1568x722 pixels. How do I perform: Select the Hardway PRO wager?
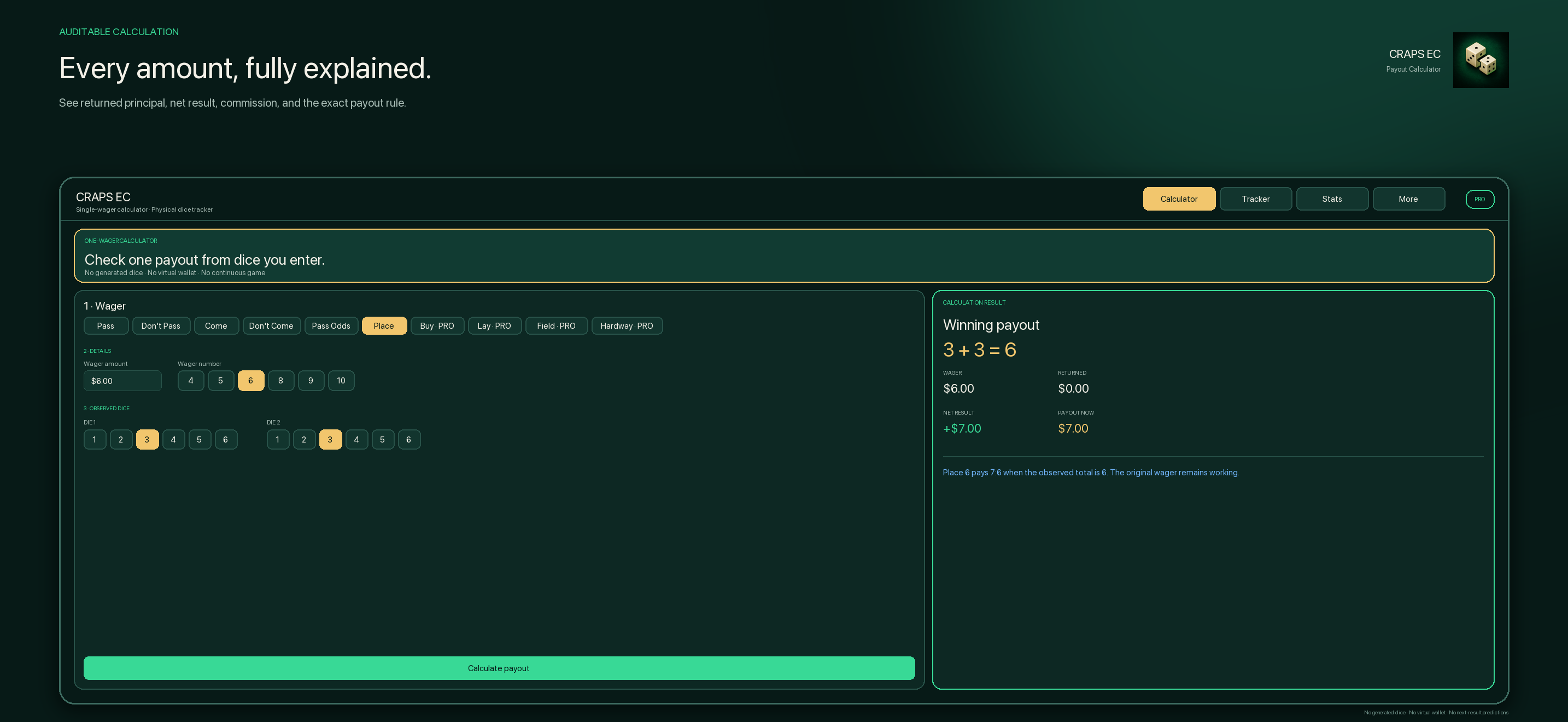627,325
